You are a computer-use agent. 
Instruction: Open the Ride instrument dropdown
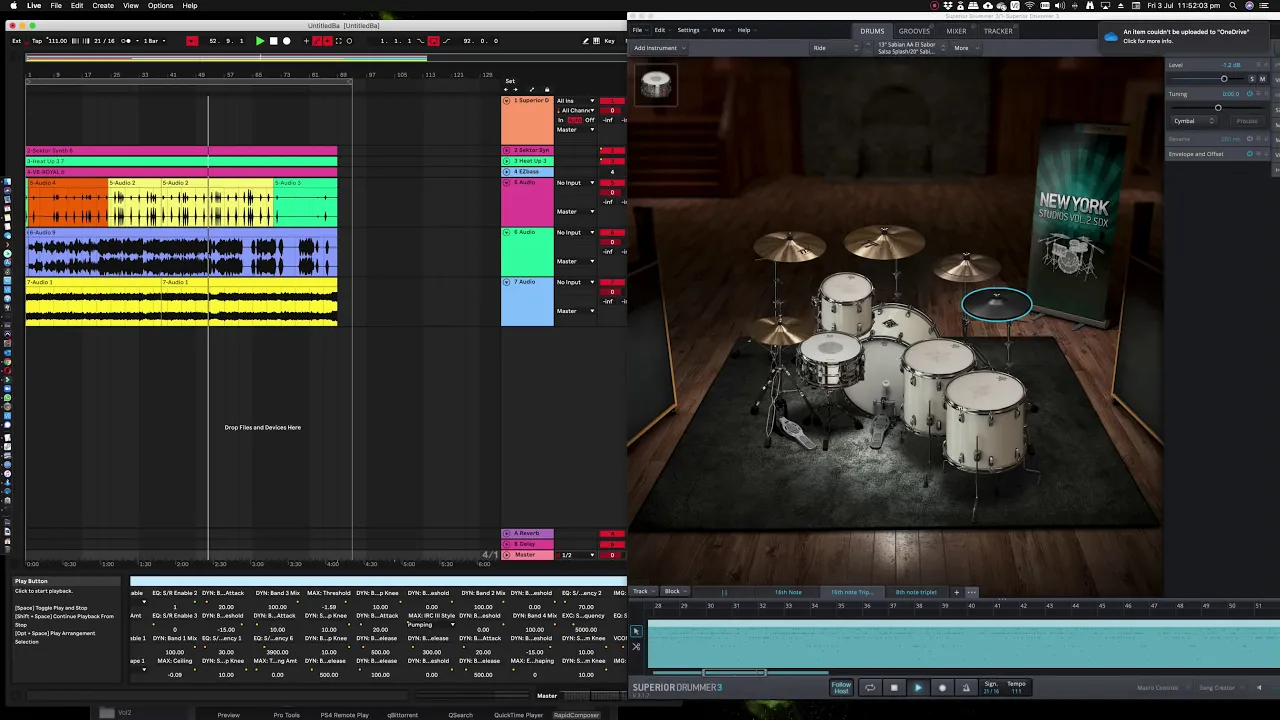pyautogui.click(x=833, y=48)
